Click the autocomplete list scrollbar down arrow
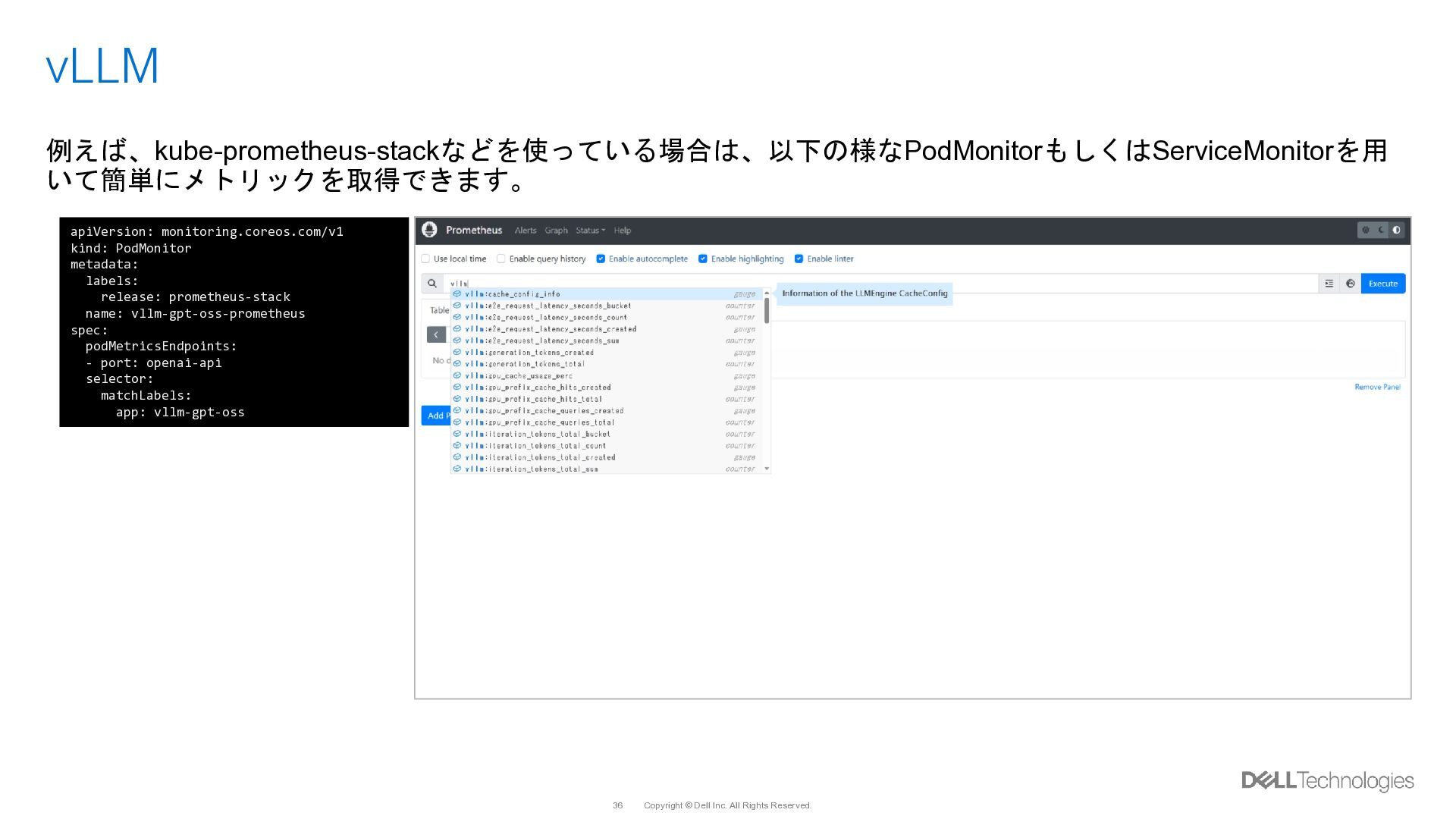Viewport: 1456px width, 819px height. click(767, 469)
